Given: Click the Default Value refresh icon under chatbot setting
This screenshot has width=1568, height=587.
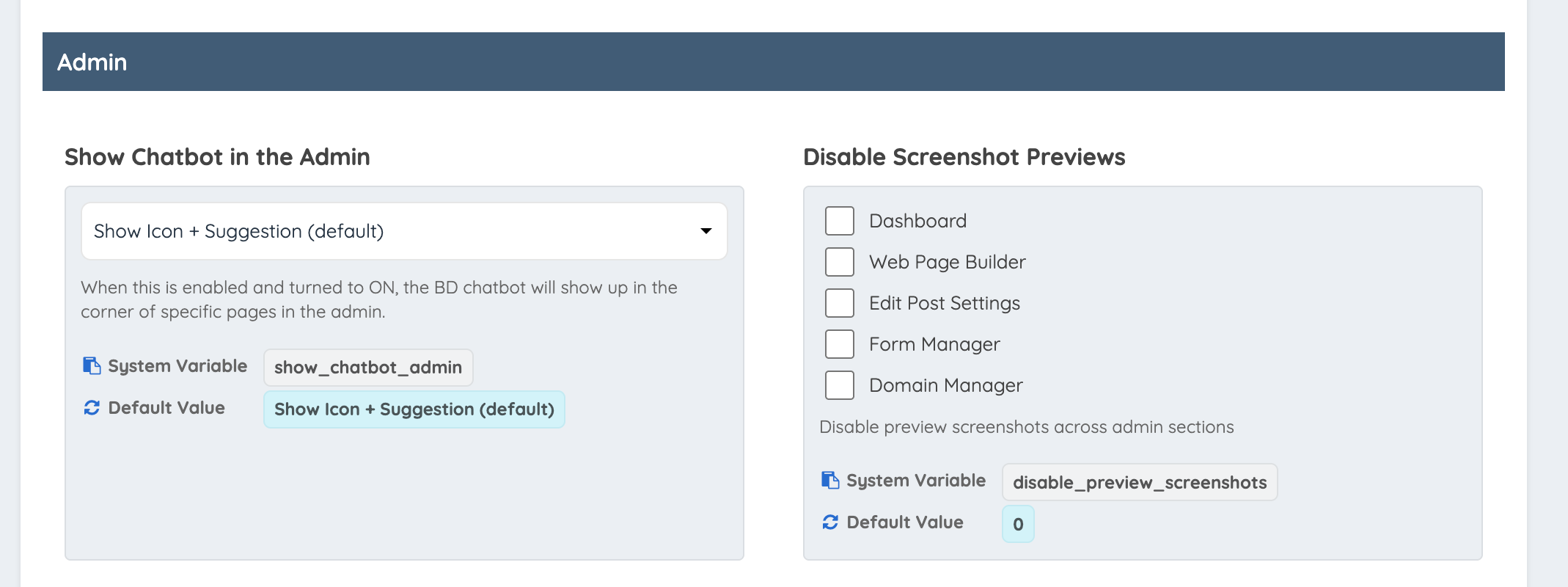Looking at the screenshot, I should tap(92, 407).
